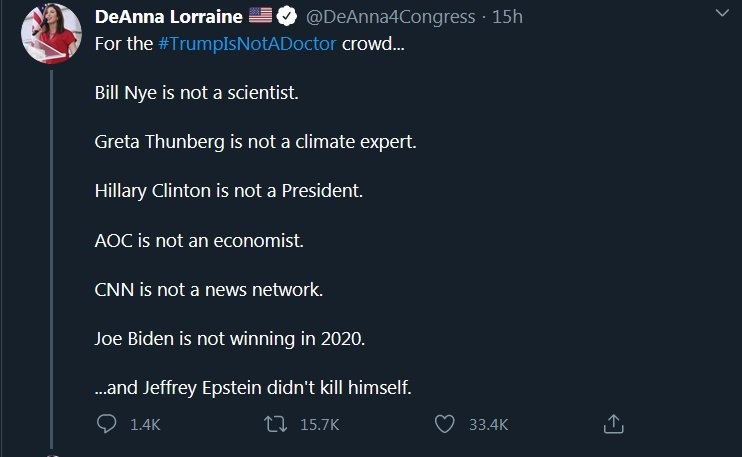Like the tweet with the heart icon
The height and width of the screenshot is (457, 742).
click(x=445, y=424)
